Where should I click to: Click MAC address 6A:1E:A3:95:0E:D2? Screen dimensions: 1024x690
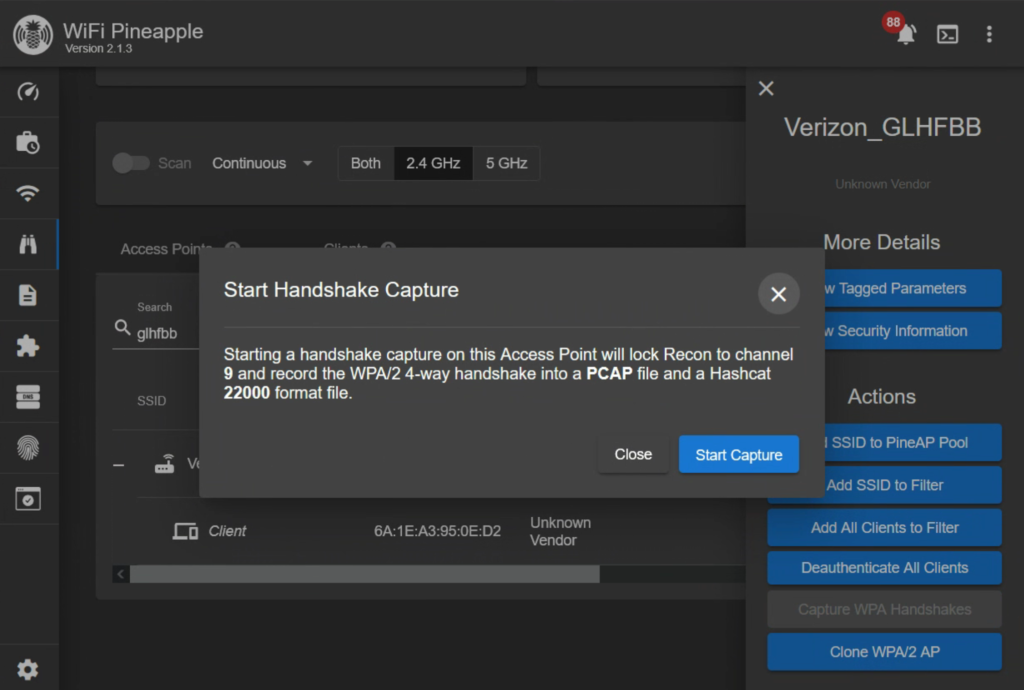[x=437, y=531]
